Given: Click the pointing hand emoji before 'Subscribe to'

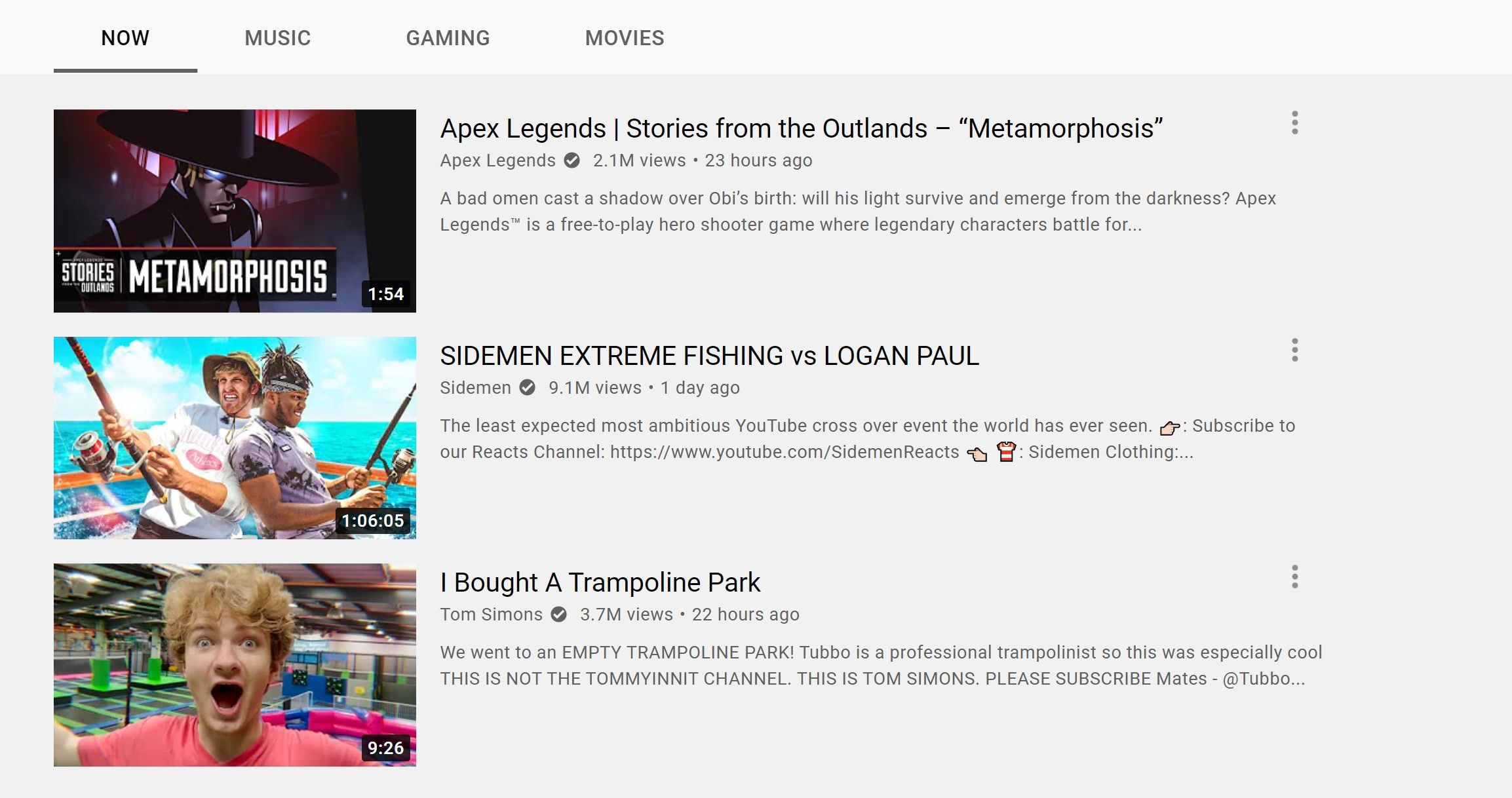Looking at the screenshot, I should pos(1170,428).
